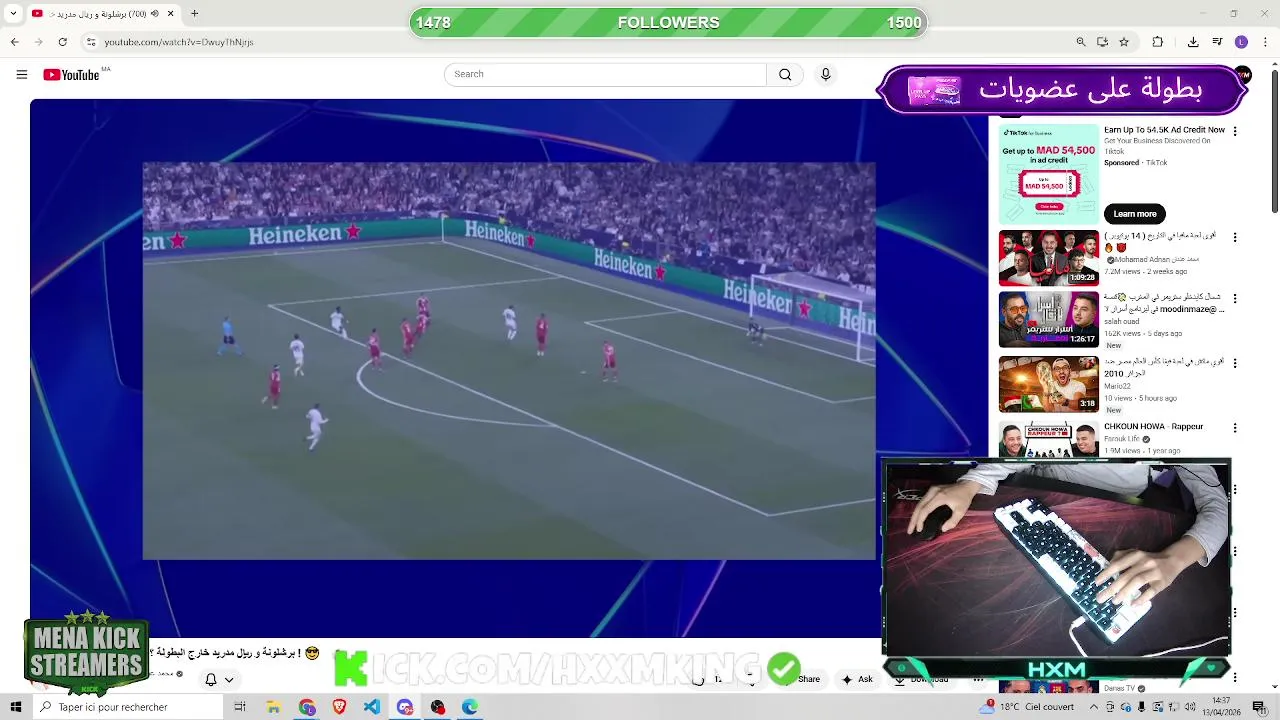Start voice search with the microphone
The width and height of the screenshot is (1280, 720).
tap(825, 74)
